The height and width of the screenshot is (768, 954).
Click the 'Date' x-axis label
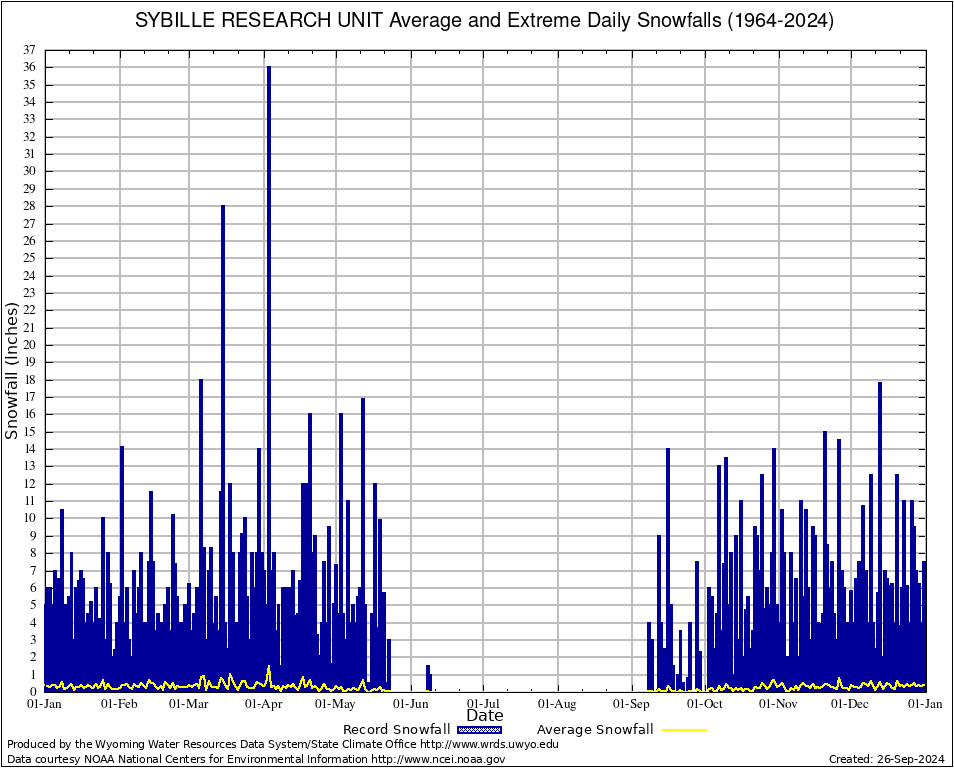coord(485,715)
